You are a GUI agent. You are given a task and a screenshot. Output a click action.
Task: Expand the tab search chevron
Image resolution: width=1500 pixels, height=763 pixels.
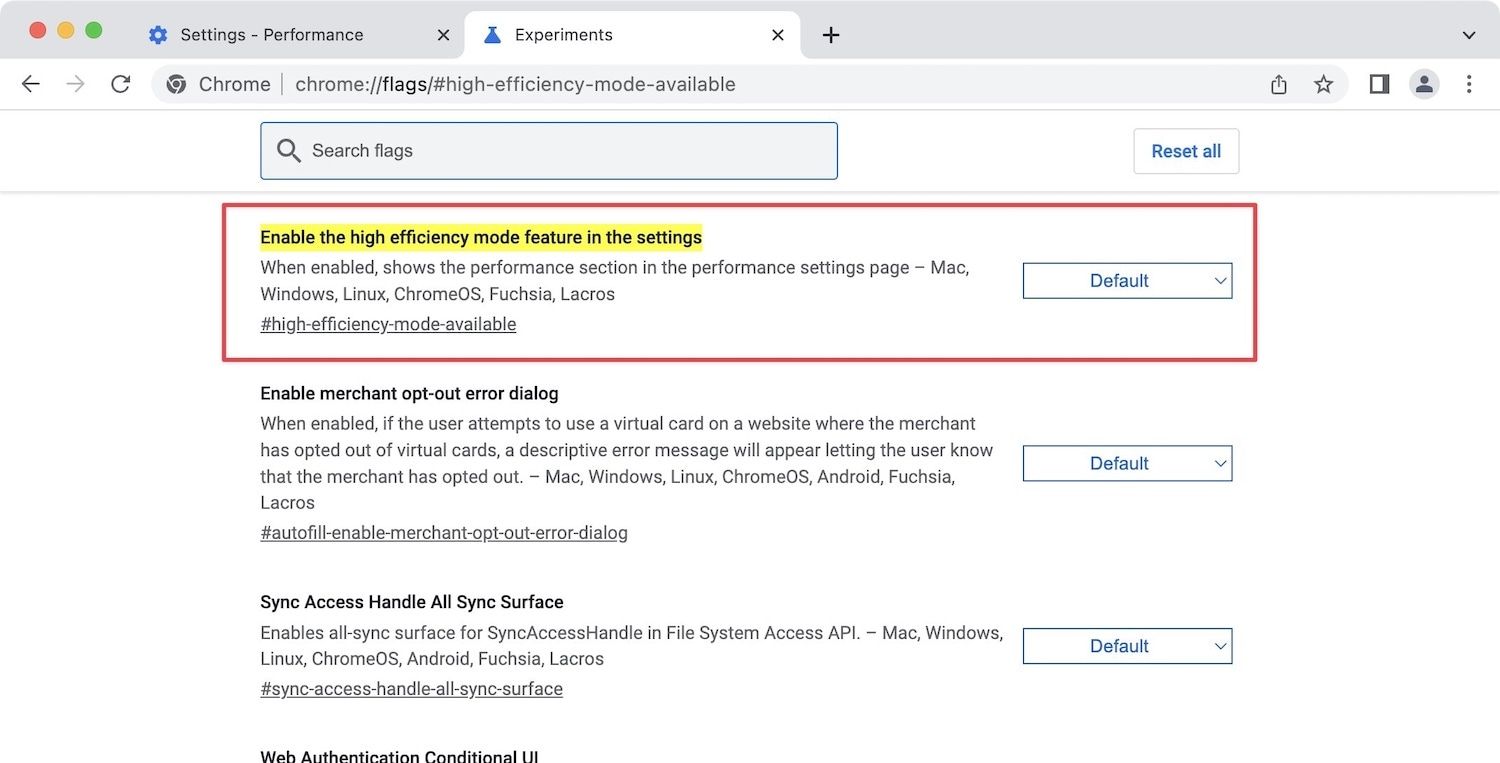pyautogui.click(x=1469, y=35)
